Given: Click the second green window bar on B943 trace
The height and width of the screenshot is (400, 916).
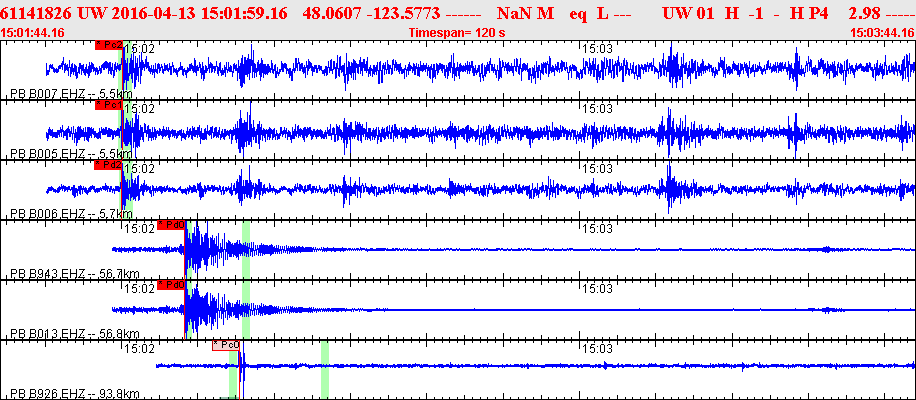Looking at the screenshot, I should pyautogui.click(x=246, y=250).
